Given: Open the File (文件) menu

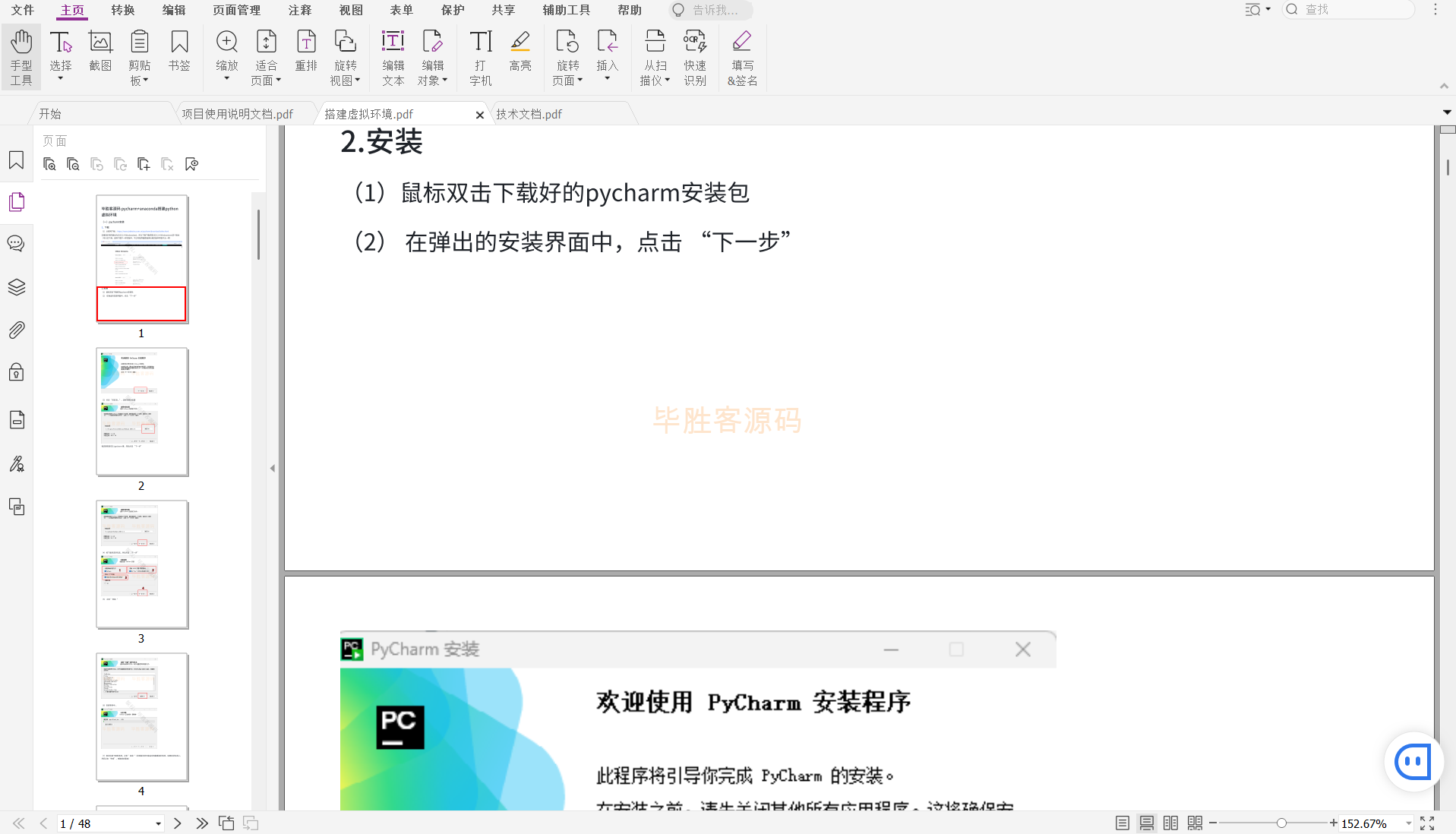Looking at the screenshot, I should [x=23, y=10].
